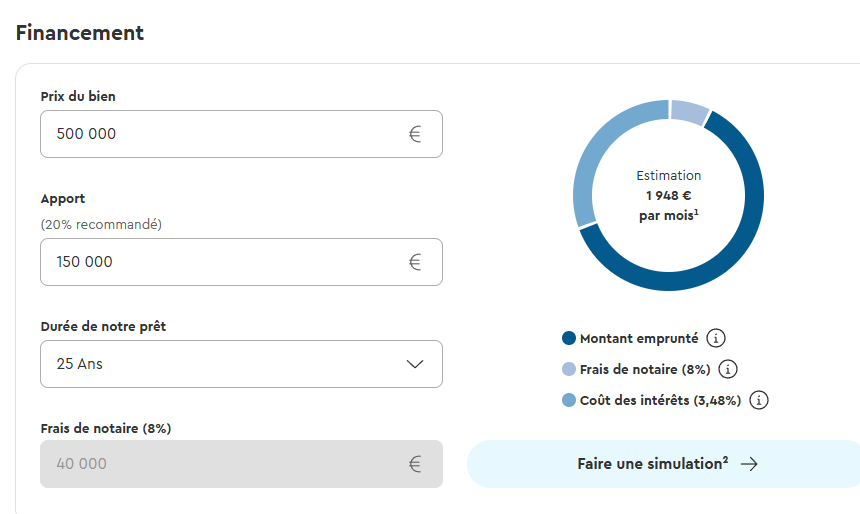Click medium blue Coût des intérêts legend dot

(570, 400)
